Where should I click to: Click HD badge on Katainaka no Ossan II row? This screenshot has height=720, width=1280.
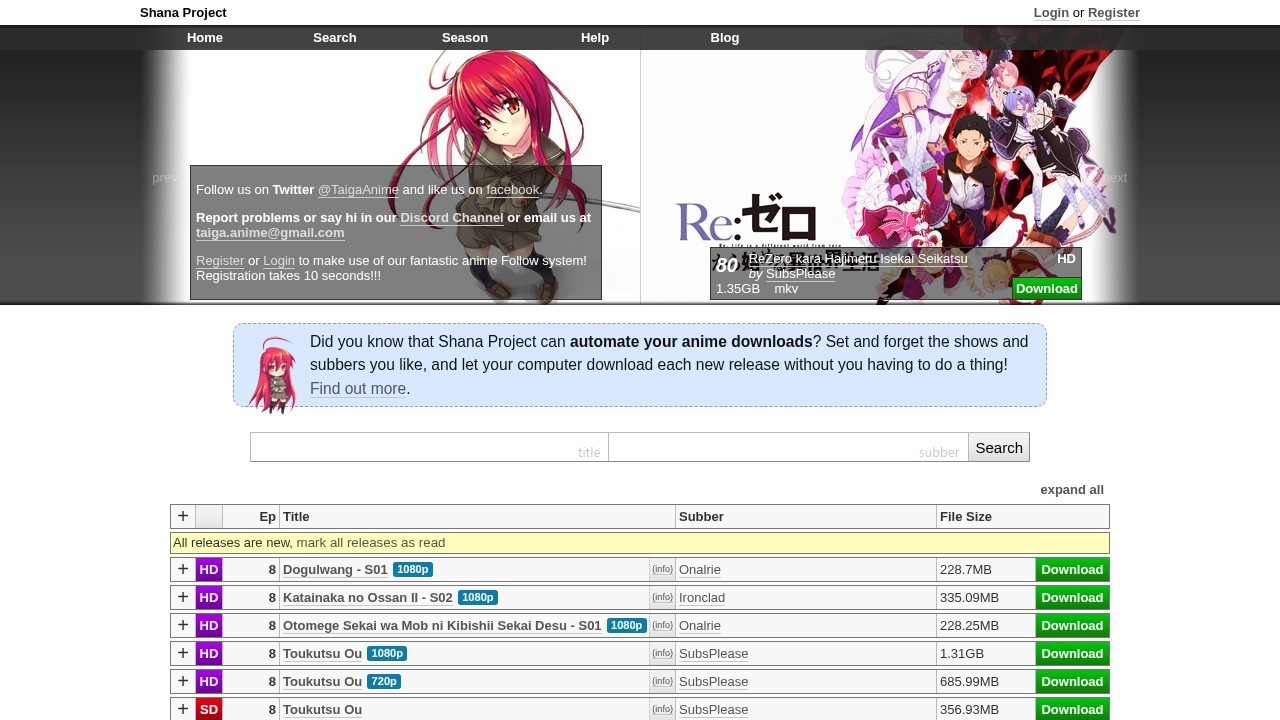(209, 598)
